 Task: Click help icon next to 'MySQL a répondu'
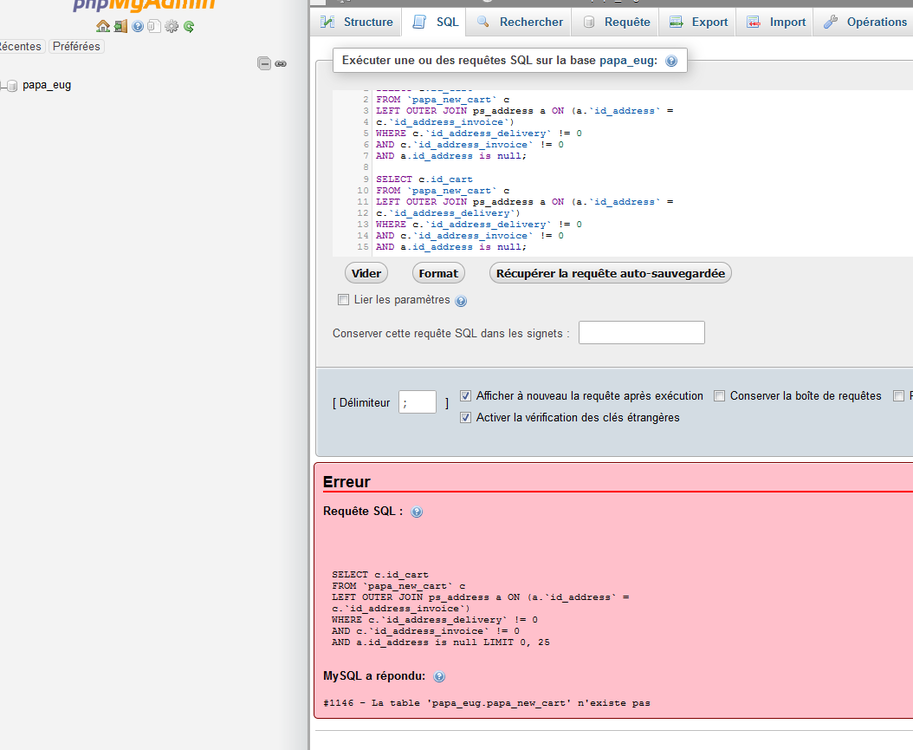point(439,677)
